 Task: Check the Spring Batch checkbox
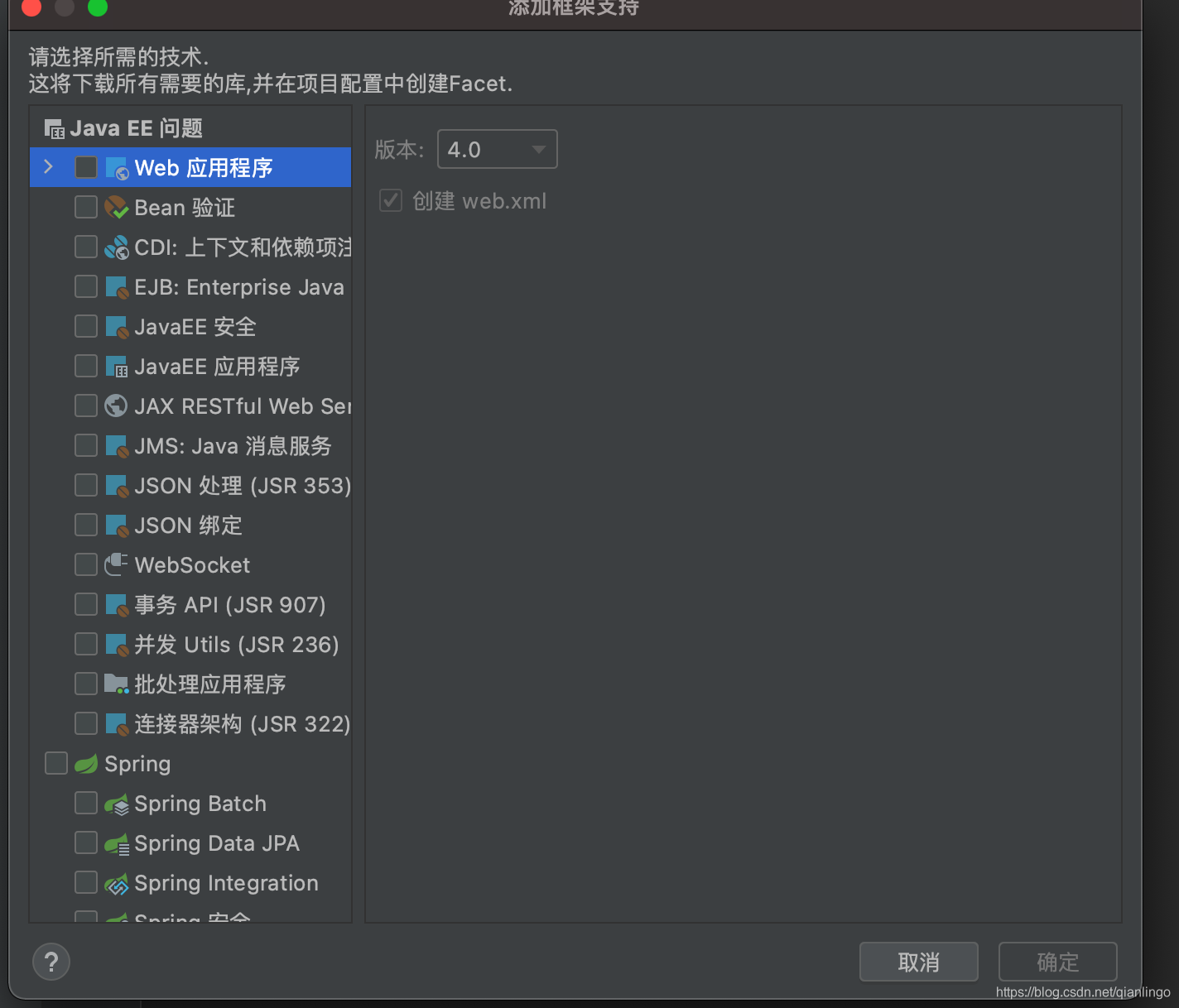[x=86, y=804]
